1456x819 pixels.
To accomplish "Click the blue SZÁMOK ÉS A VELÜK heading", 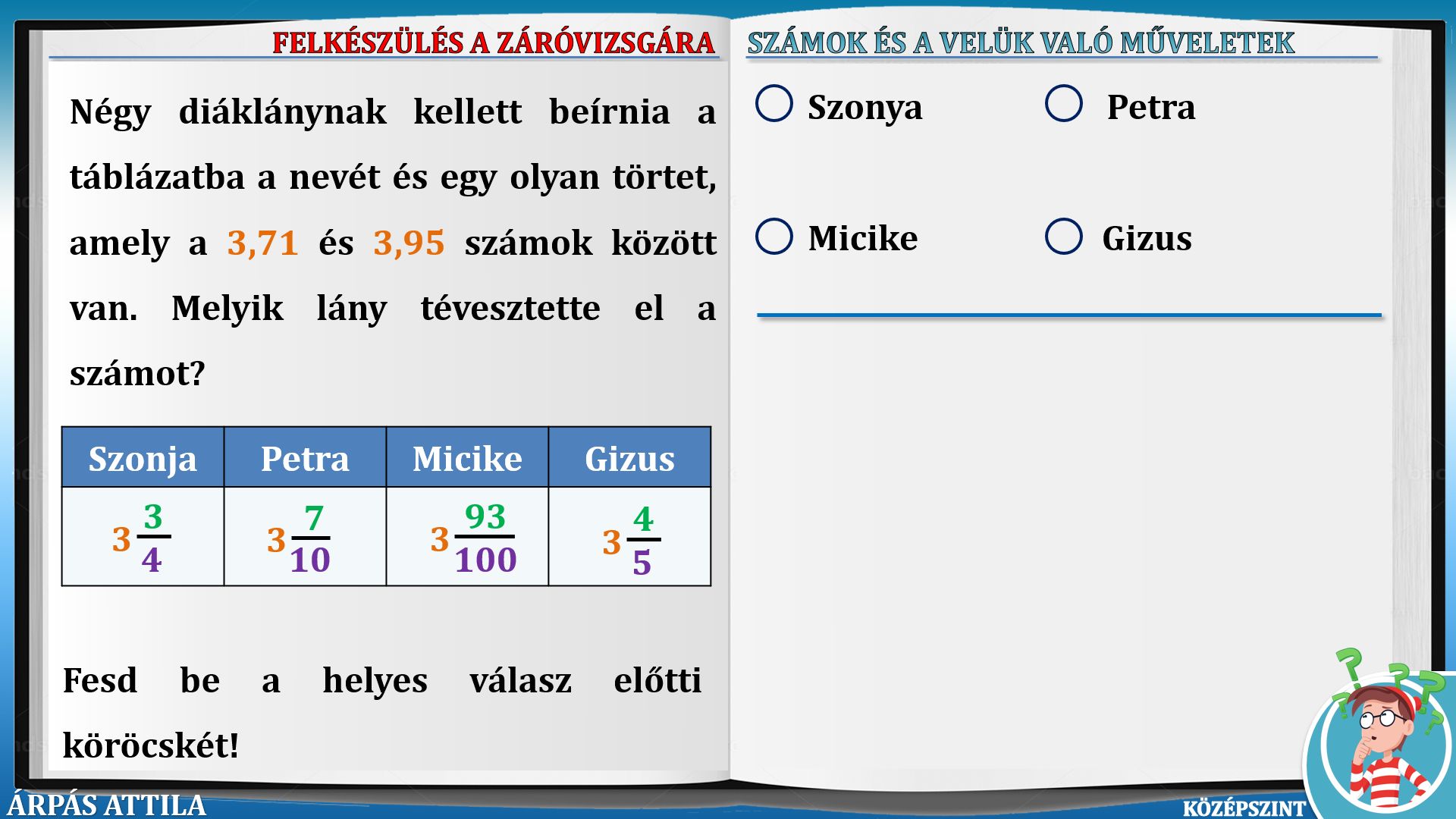I will pos(1021,42).
